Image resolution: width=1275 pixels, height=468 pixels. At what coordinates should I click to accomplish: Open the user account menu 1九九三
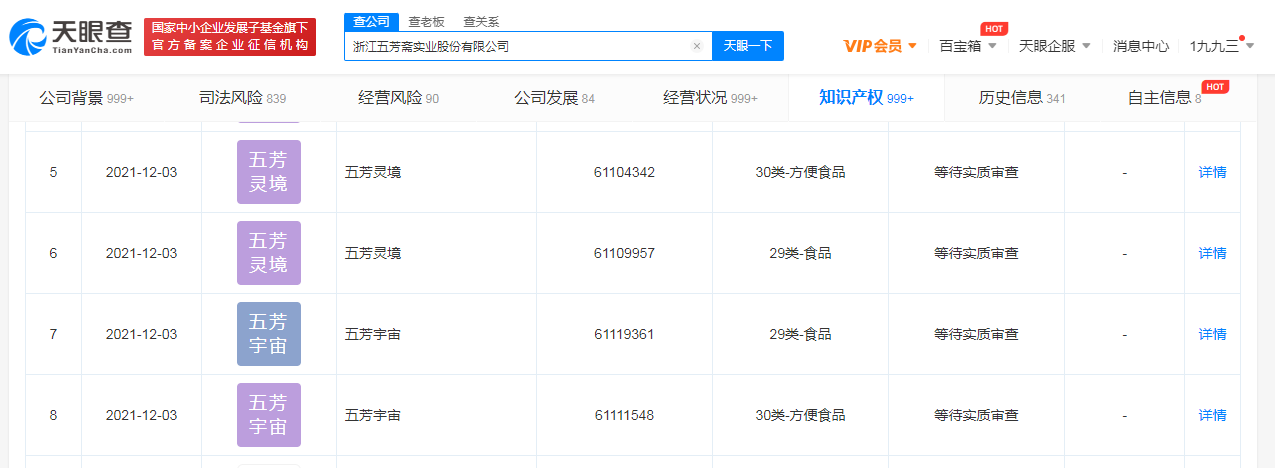(1222, 46)
